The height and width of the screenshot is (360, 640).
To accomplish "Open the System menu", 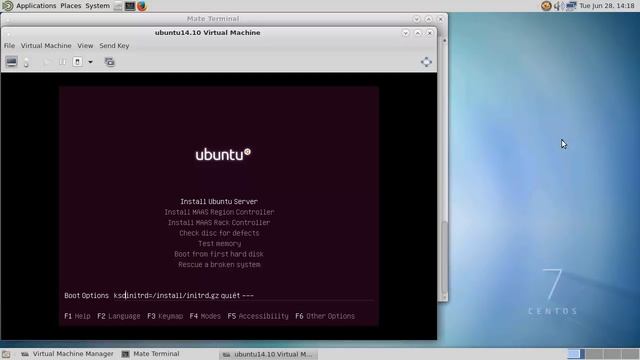I will pyautogui.click(x=98, y=6).
